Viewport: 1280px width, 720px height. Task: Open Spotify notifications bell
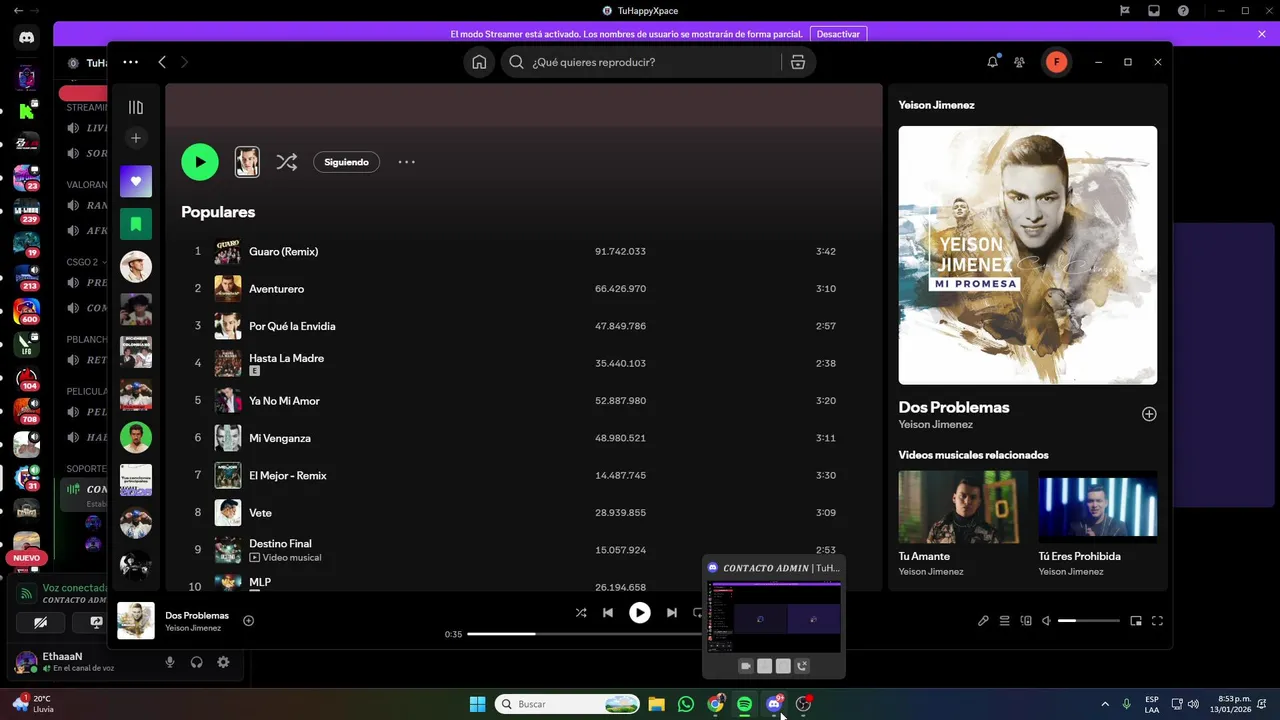pos(992,62)
